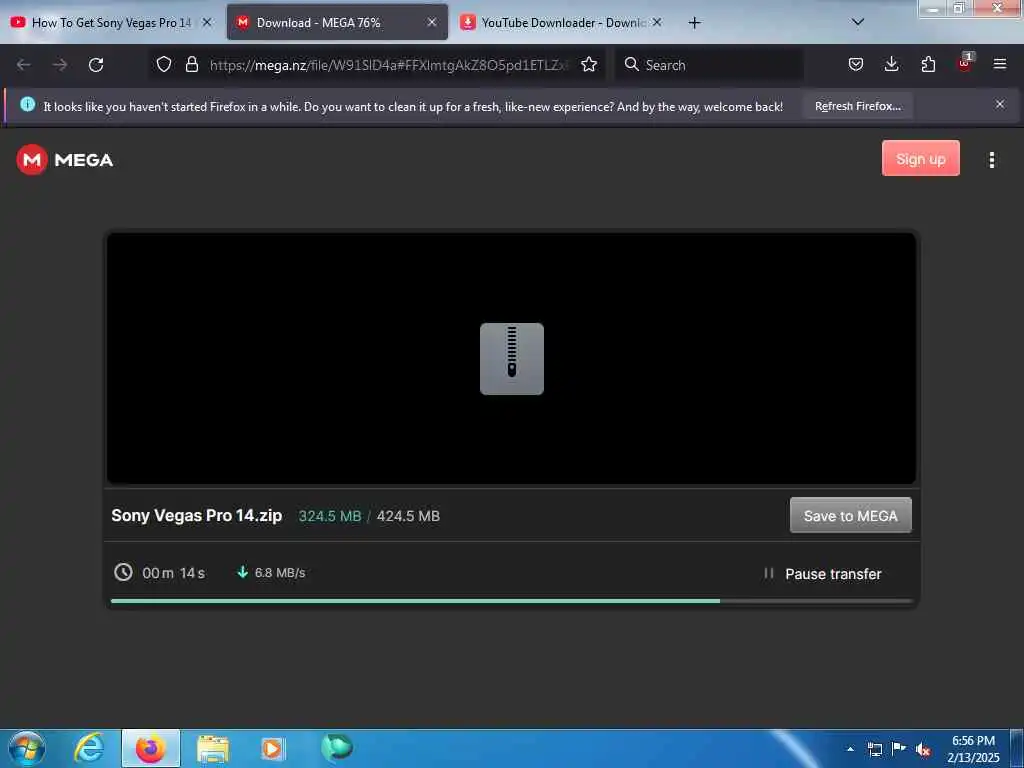Image resolution: width=1024 pixels, height=768 pixels.
Task: Open the taskbar clock showing 6:56 PM
Action: [973, 748]
